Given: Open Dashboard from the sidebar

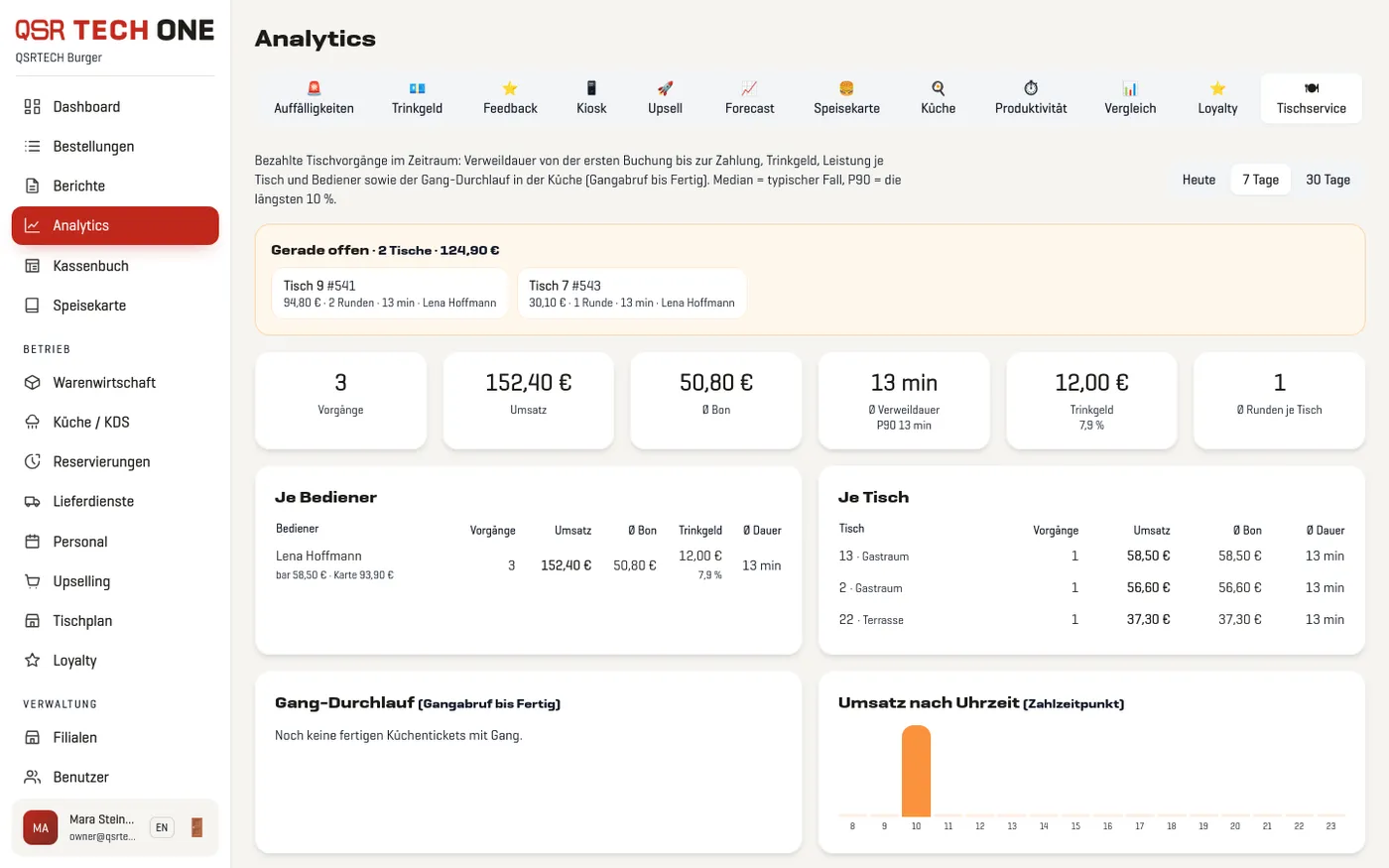Looking at the screenshot, I should point(115,106).
